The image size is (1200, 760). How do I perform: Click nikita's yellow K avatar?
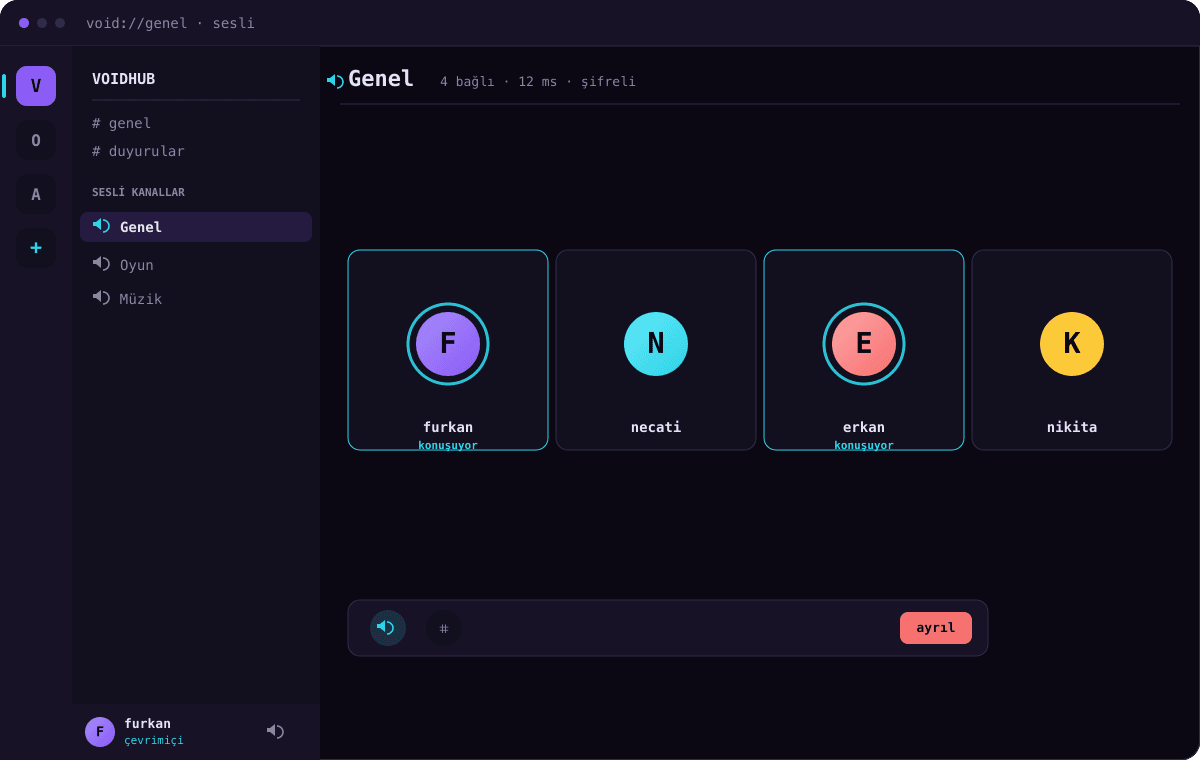point(1072,344)
